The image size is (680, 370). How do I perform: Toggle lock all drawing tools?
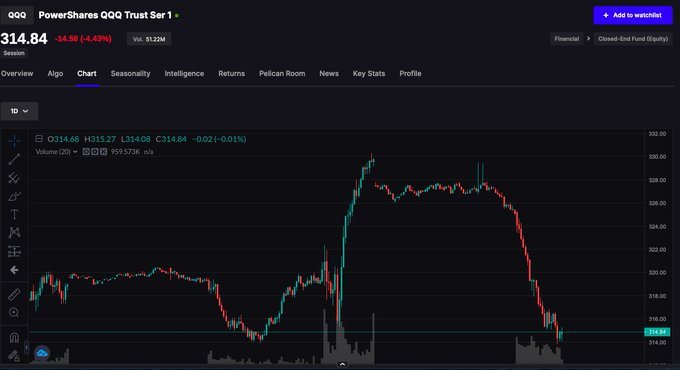14,356
